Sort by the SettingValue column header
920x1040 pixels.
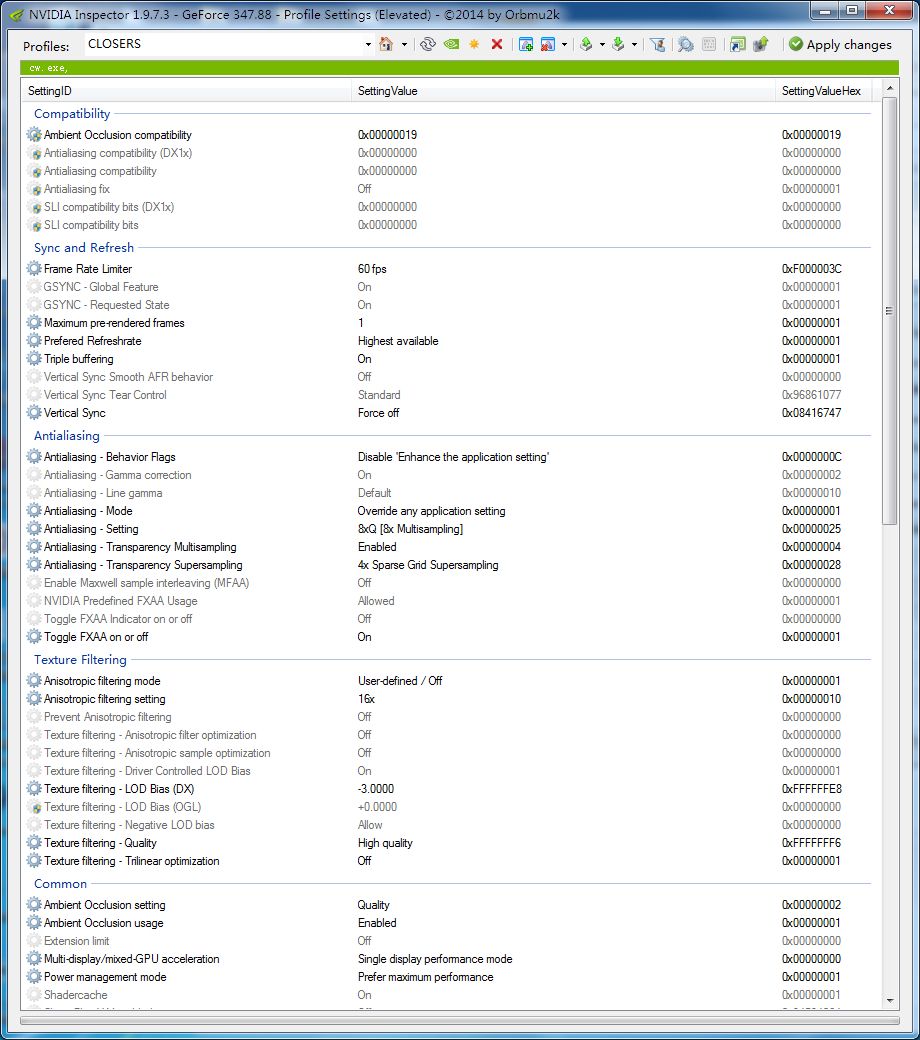pyautogui.click(x=563, y=91)
